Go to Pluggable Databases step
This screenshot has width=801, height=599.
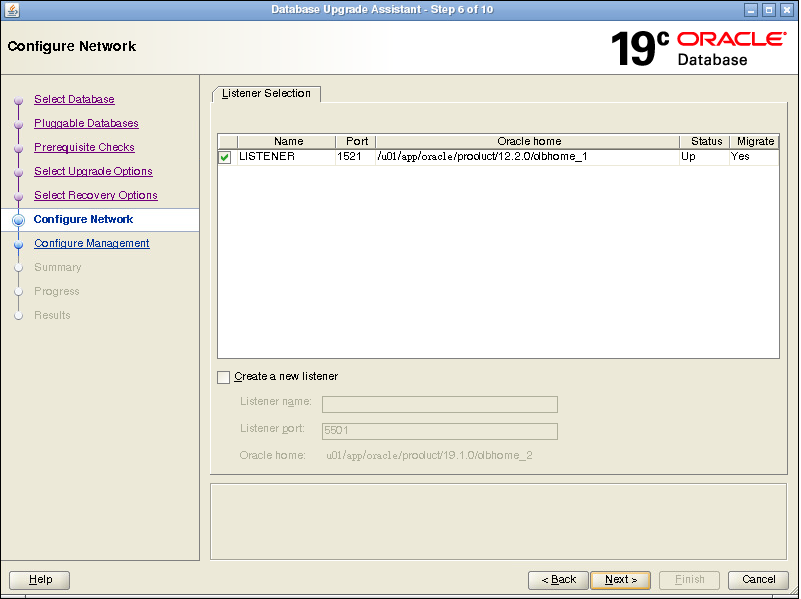tap(86, 123)
